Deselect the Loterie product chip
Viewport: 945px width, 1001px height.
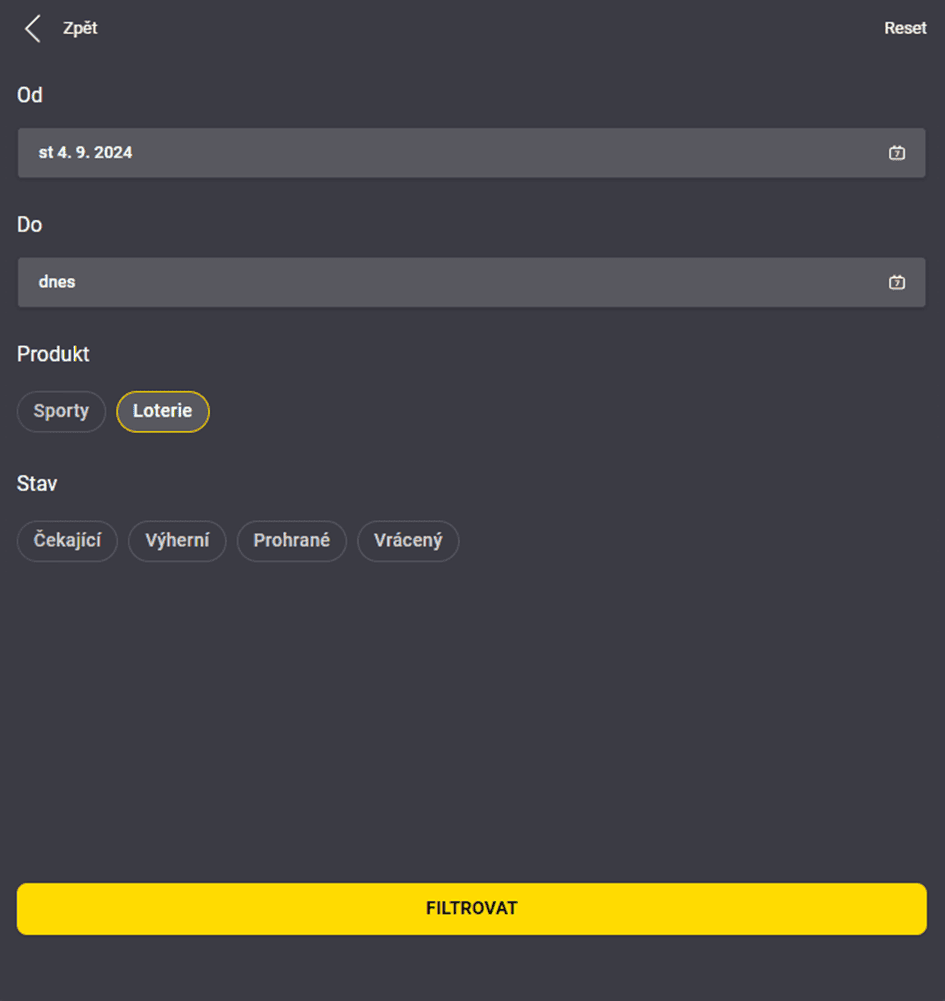[x=163, y=411]
